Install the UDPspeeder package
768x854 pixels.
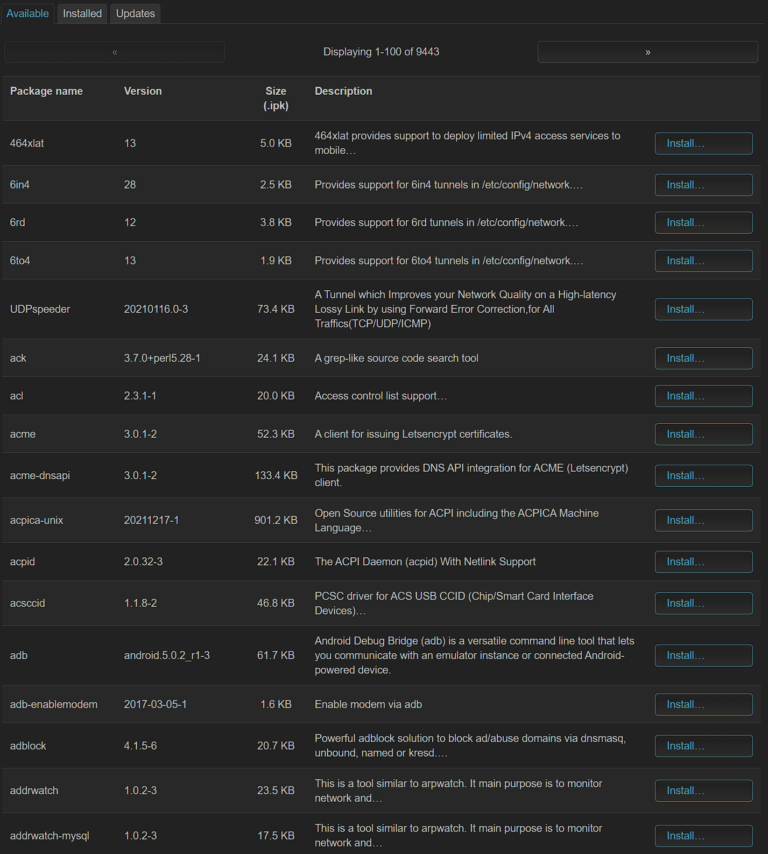[703, 309]
